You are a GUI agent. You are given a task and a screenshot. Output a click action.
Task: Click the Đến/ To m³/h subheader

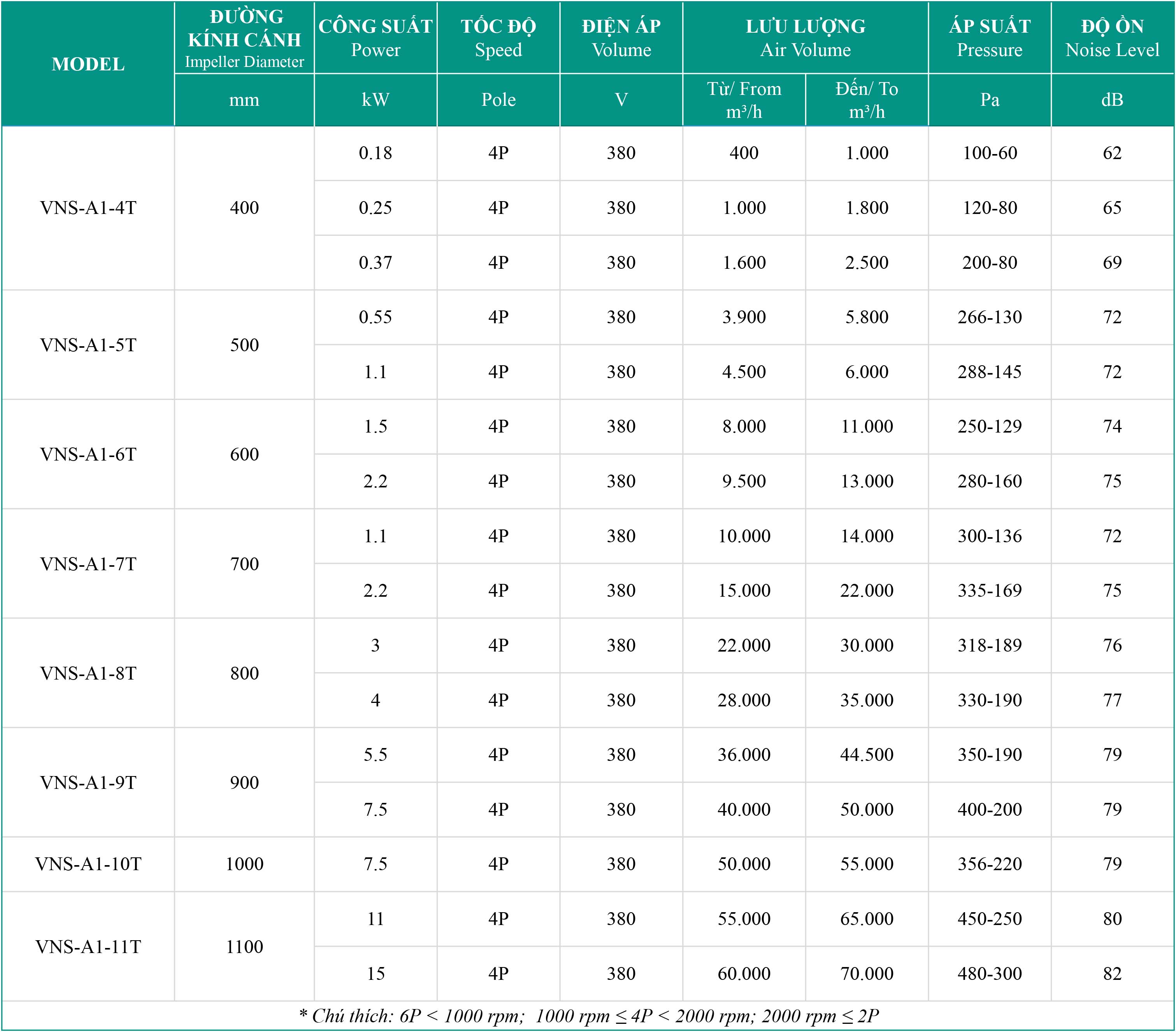tap(867, 100)
